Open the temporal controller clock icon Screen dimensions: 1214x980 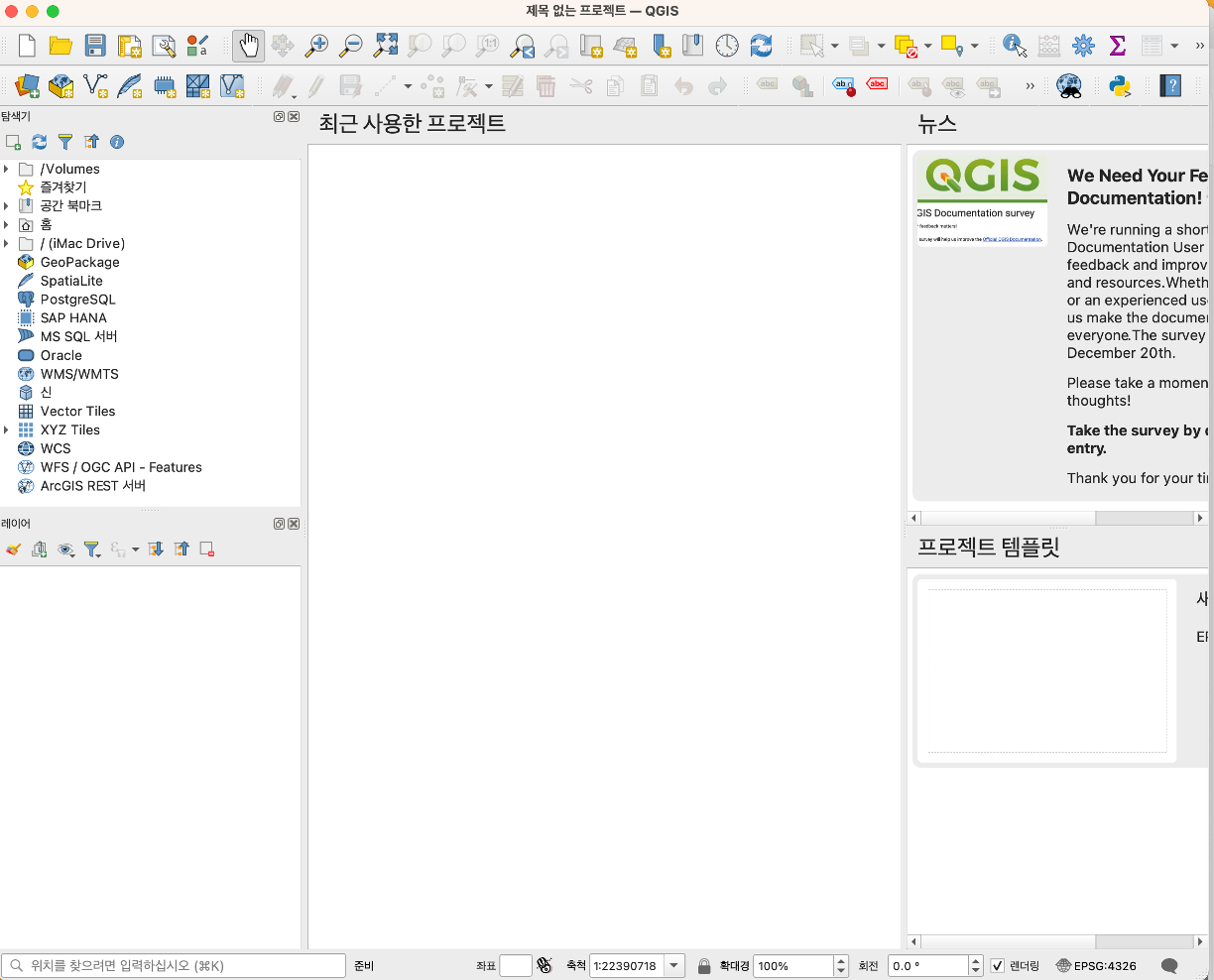tap(727, 46)
